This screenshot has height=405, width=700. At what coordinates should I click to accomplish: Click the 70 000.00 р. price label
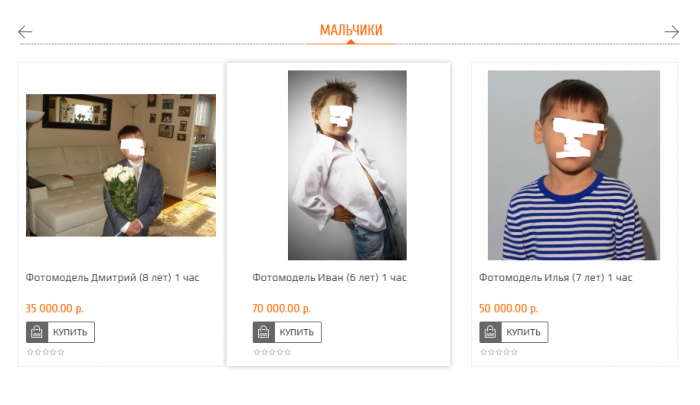tap(281, 309)
